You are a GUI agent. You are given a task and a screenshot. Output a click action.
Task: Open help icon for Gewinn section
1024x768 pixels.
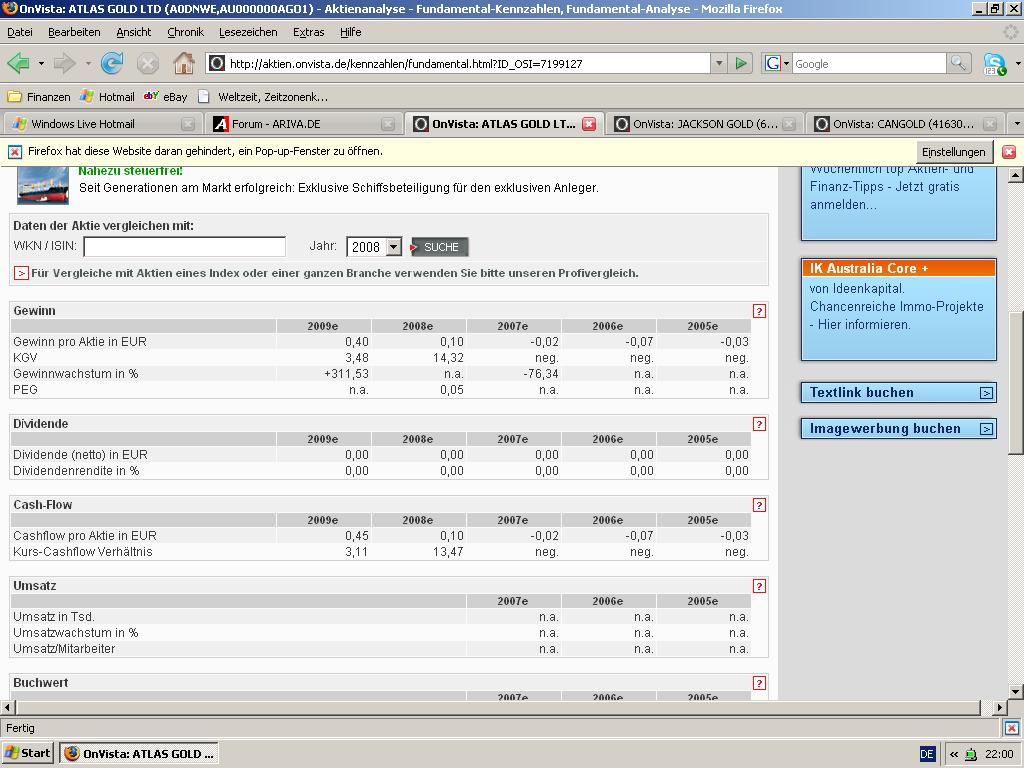pos(759,311)
